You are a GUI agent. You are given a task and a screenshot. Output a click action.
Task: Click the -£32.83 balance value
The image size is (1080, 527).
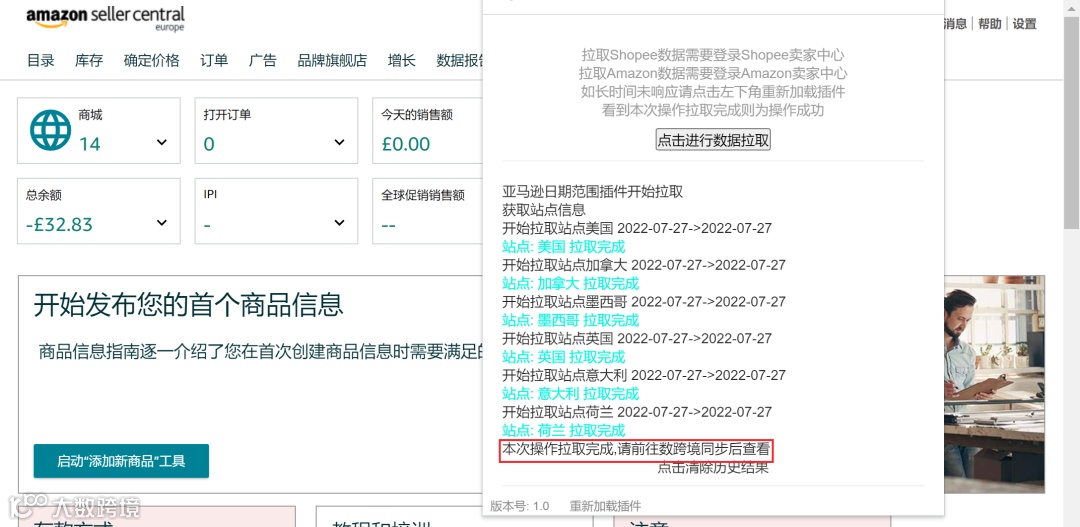tap(59, 225)
